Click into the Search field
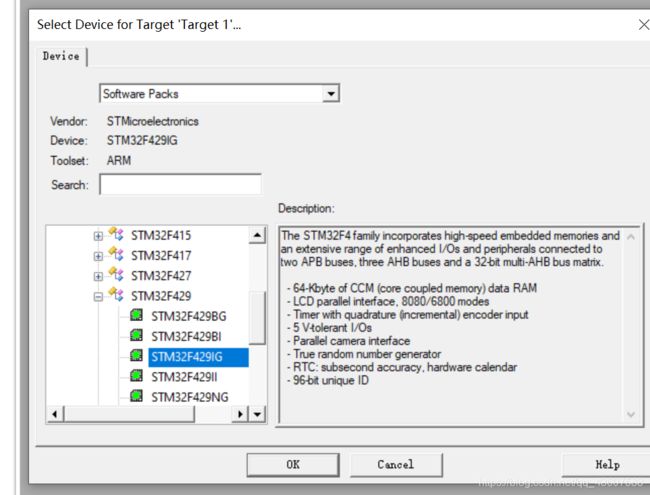The image size is (650, 495). 180,184
